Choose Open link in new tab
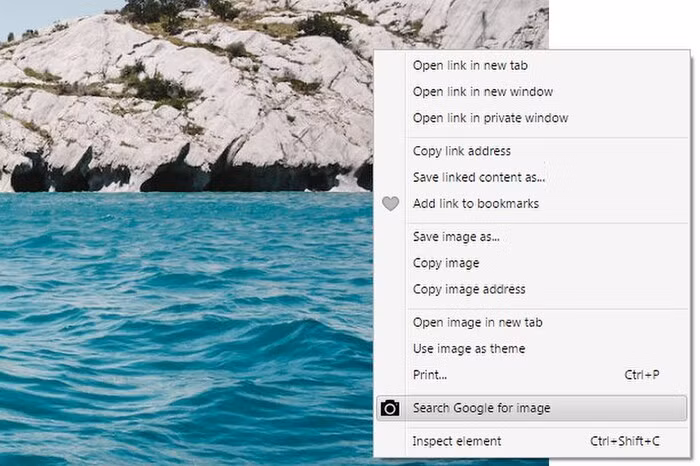Viewport: 700px width, 466px height. point(470,66)
